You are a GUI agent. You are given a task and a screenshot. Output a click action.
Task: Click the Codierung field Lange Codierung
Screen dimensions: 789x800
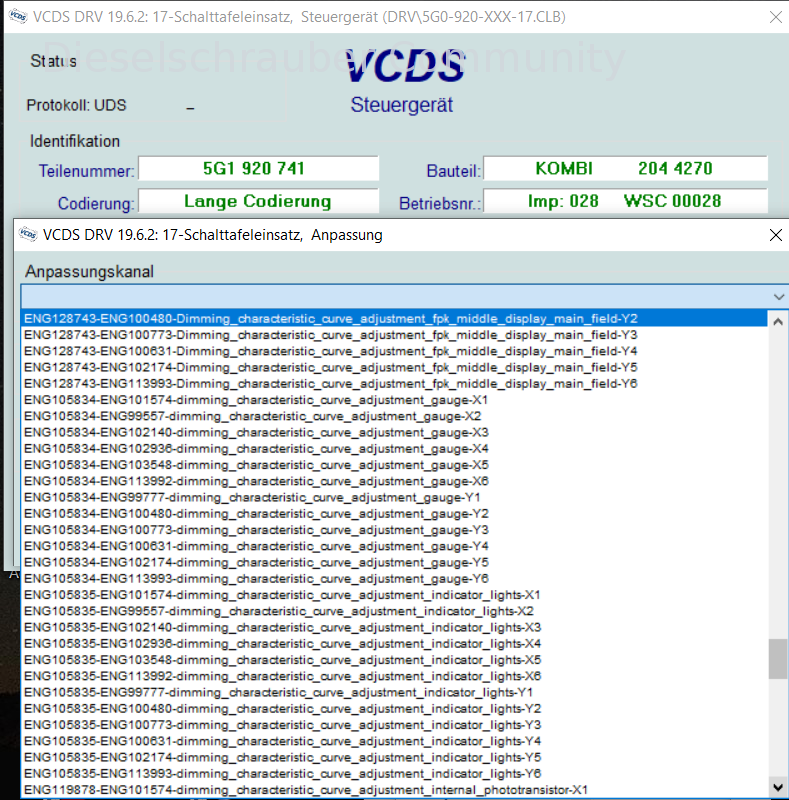click(258, 201)
